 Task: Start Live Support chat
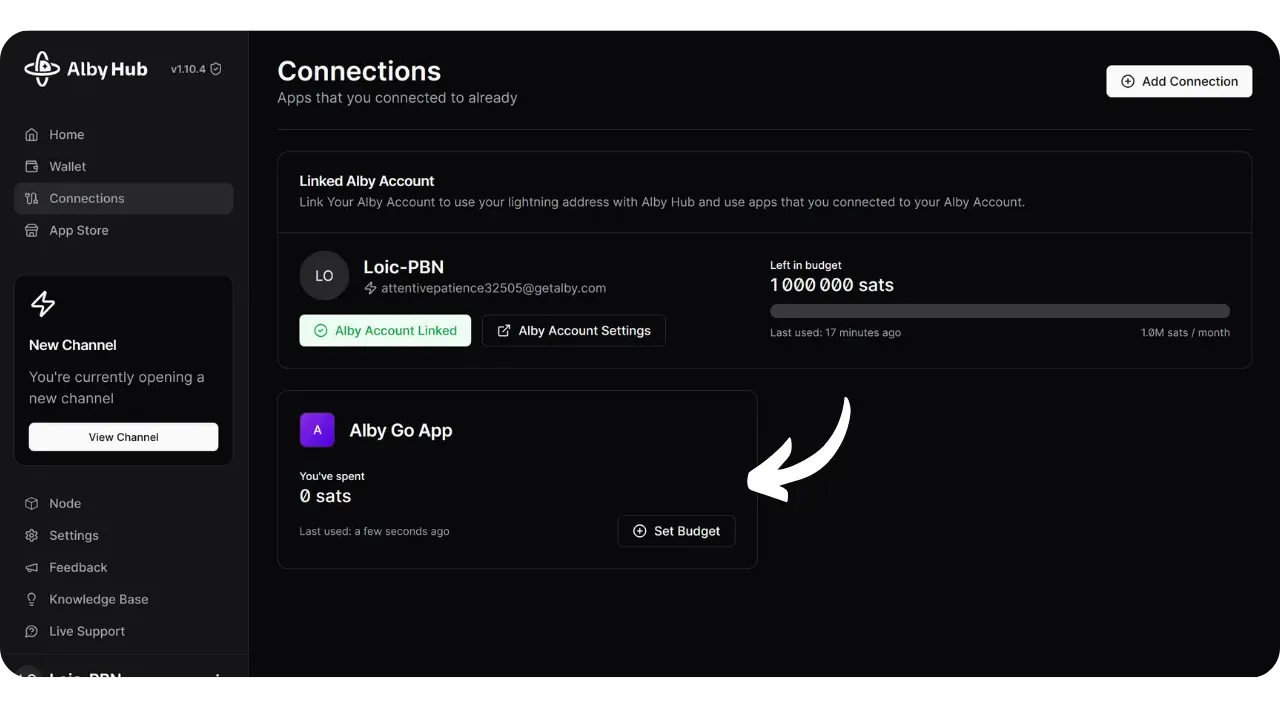87,632
